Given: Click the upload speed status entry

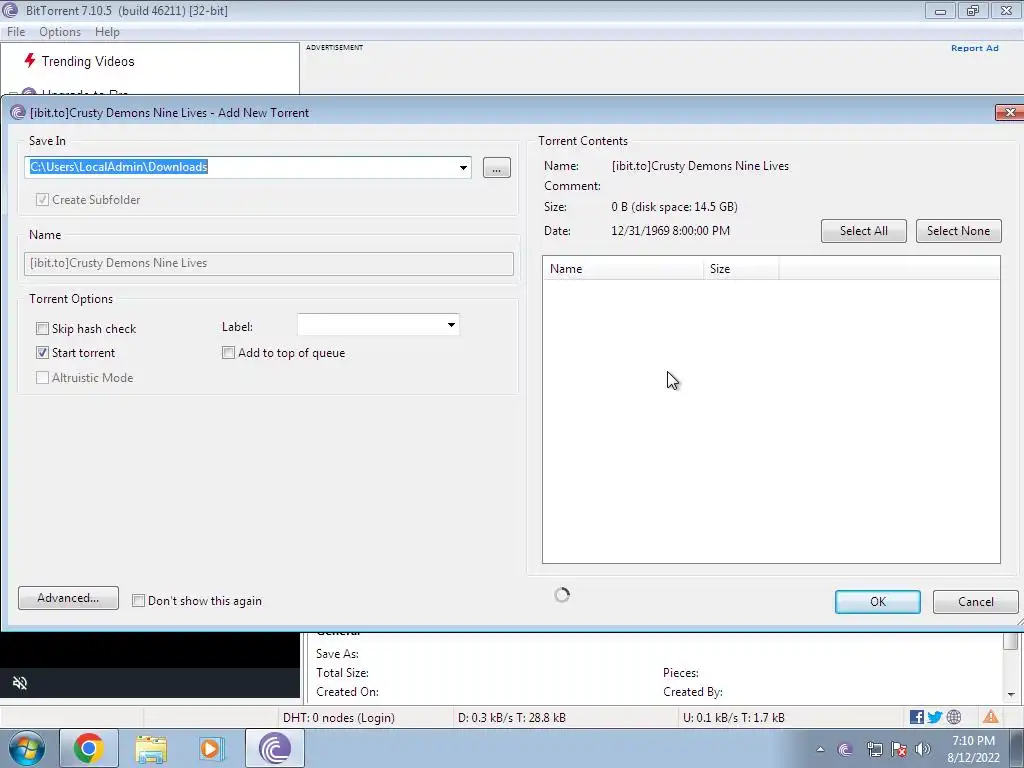Looking at the screenshot, I should [x=733, y=718].
